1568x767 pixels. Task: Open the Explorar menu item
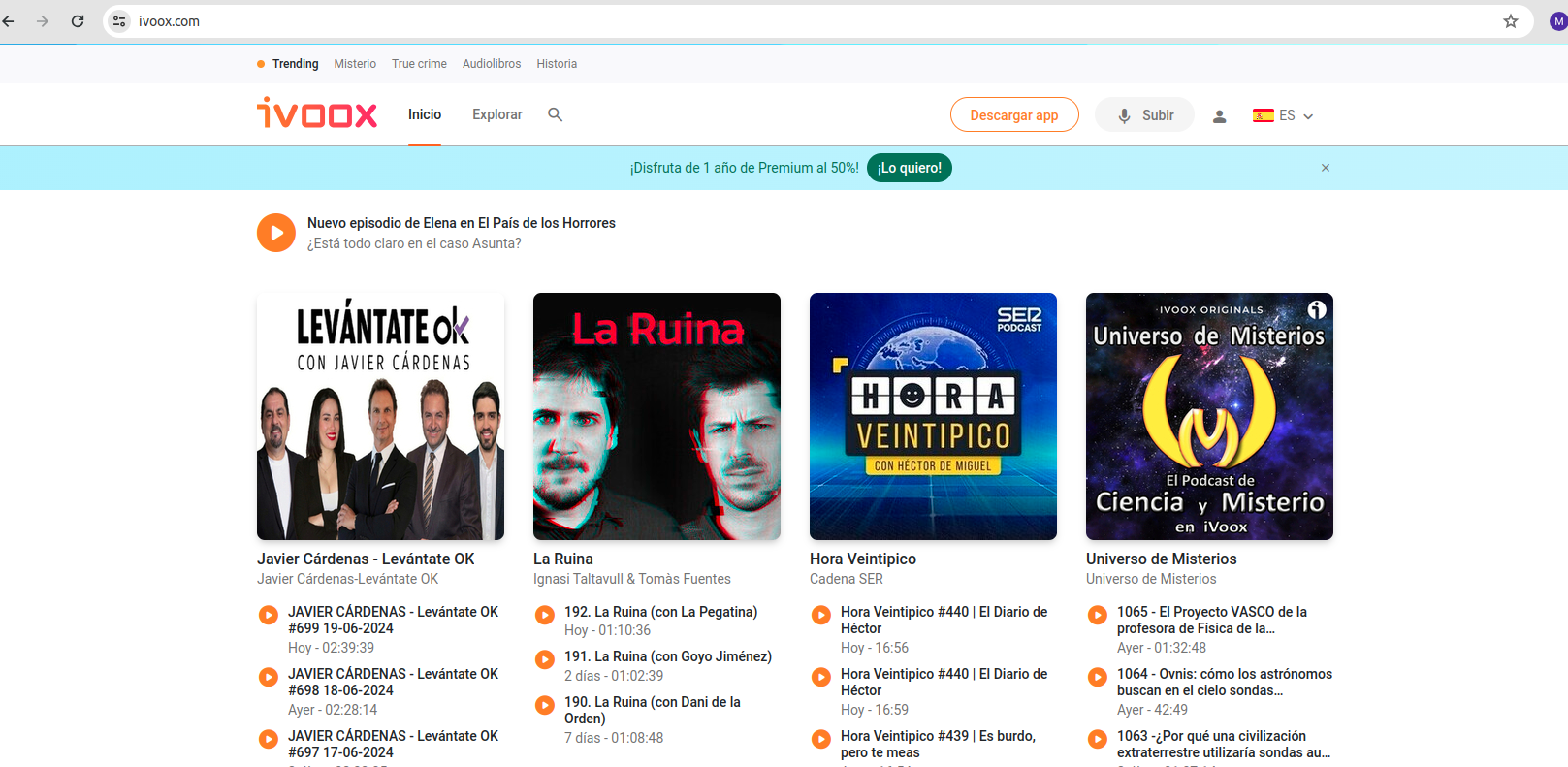tap(496, 114)
